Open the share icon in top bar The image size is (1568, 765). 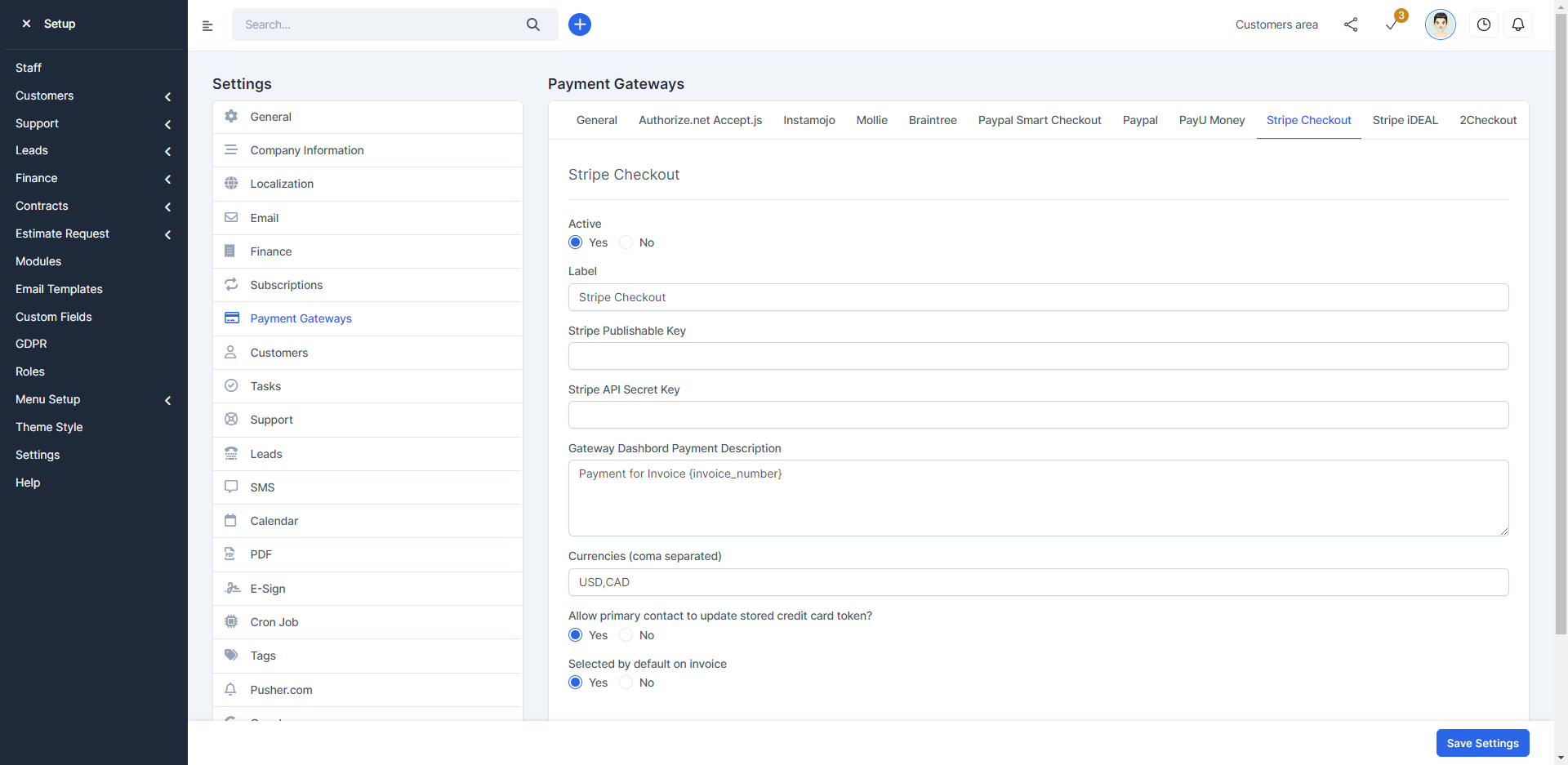tap(1351, 24)
